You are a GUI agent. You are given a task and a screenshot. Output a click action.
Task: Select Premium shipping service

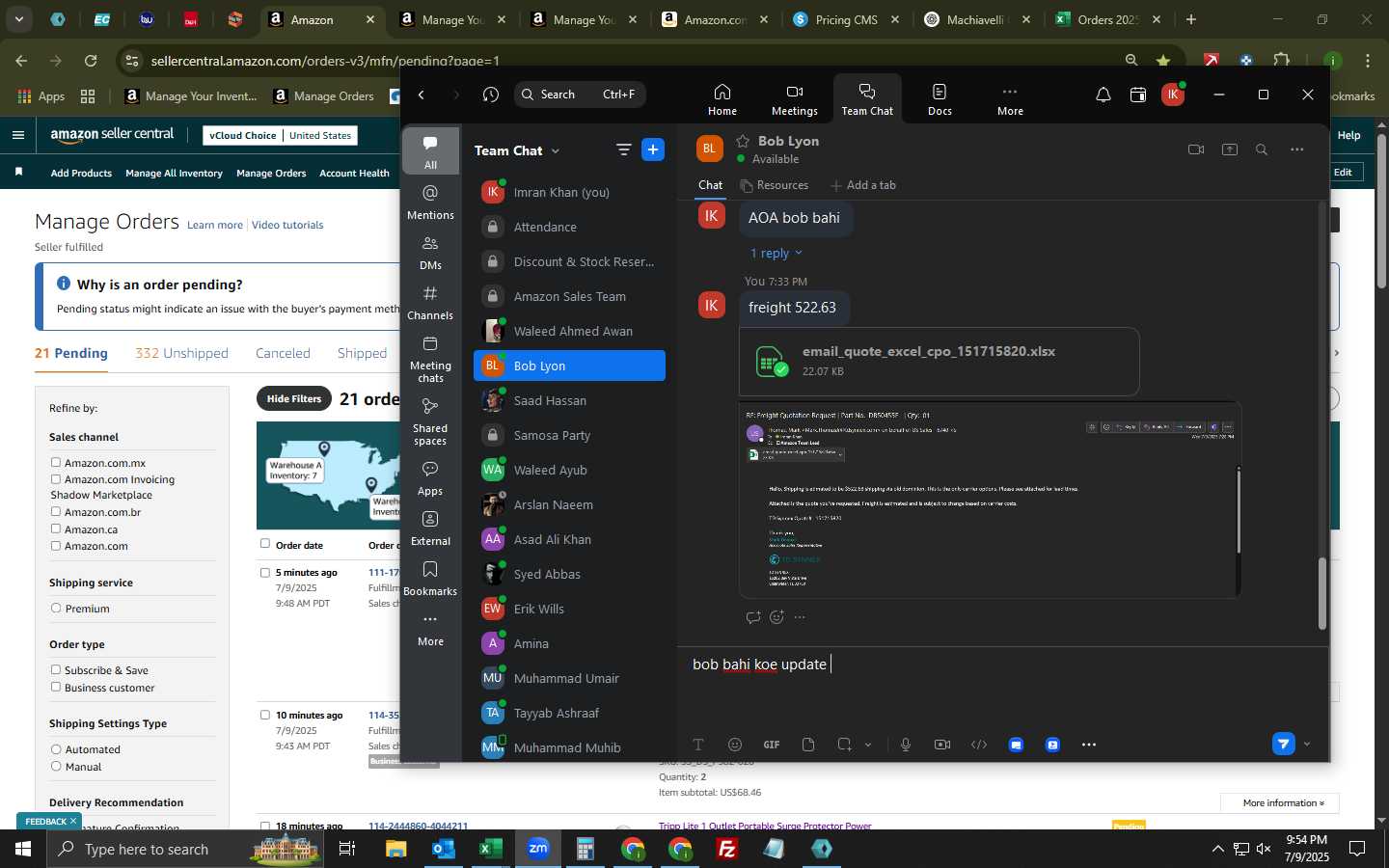click(x=56, y=608)
